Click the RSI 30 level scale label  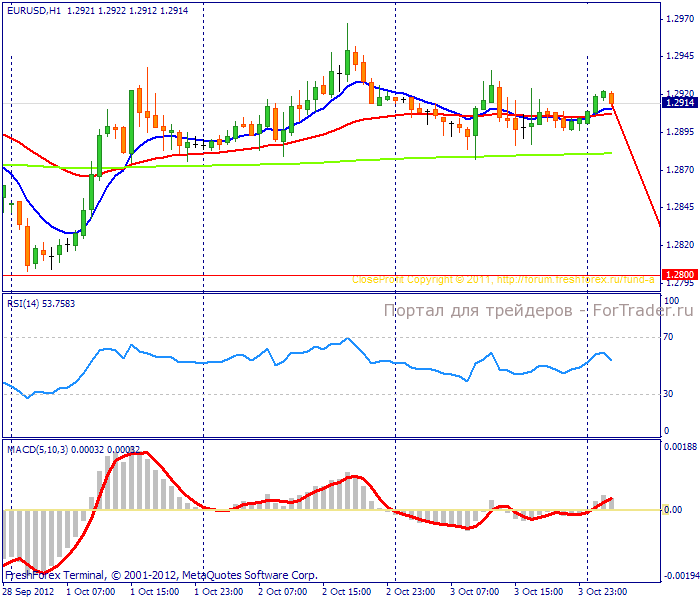point(668,394)
